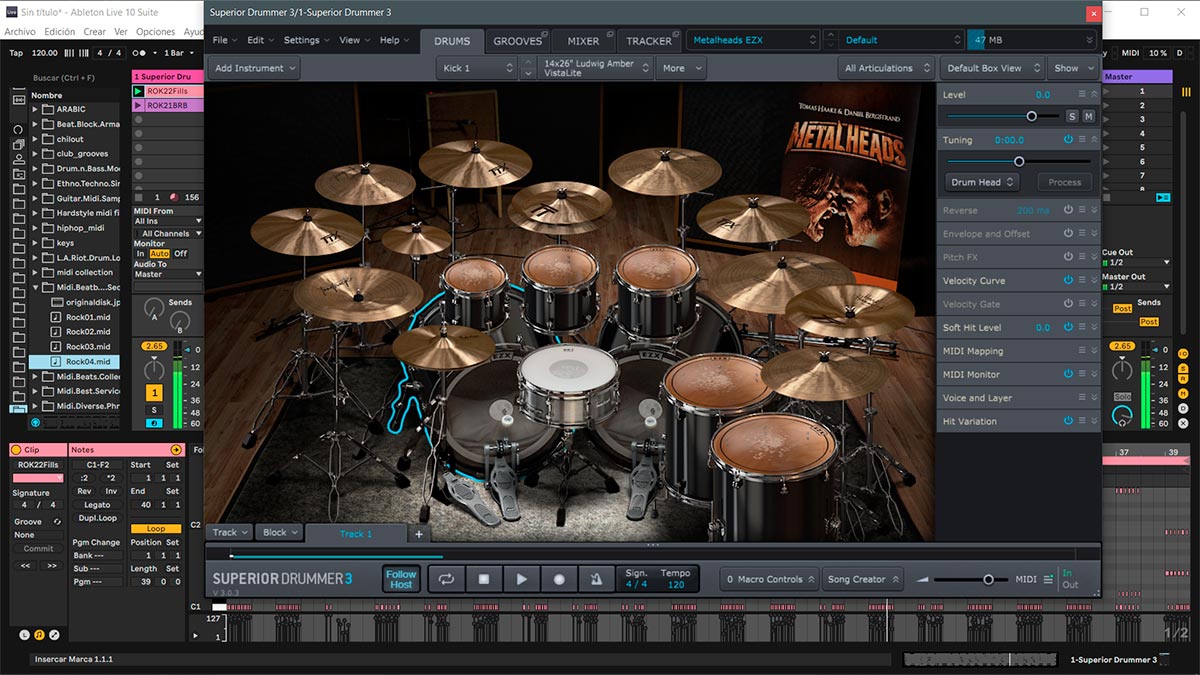Screen dimensions: 1200x675
Task: Toggle the Superior Drummer metronome icon
Action: click(x=596, y=579)
